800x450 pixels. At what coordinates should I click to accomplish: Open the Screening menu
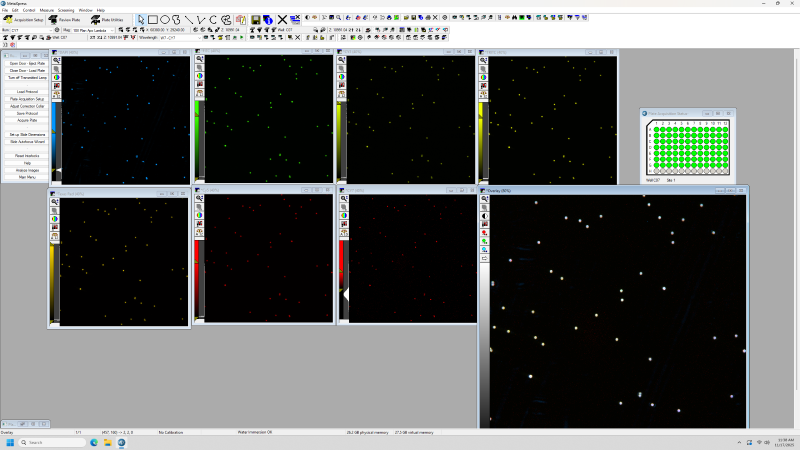(65, 10)
